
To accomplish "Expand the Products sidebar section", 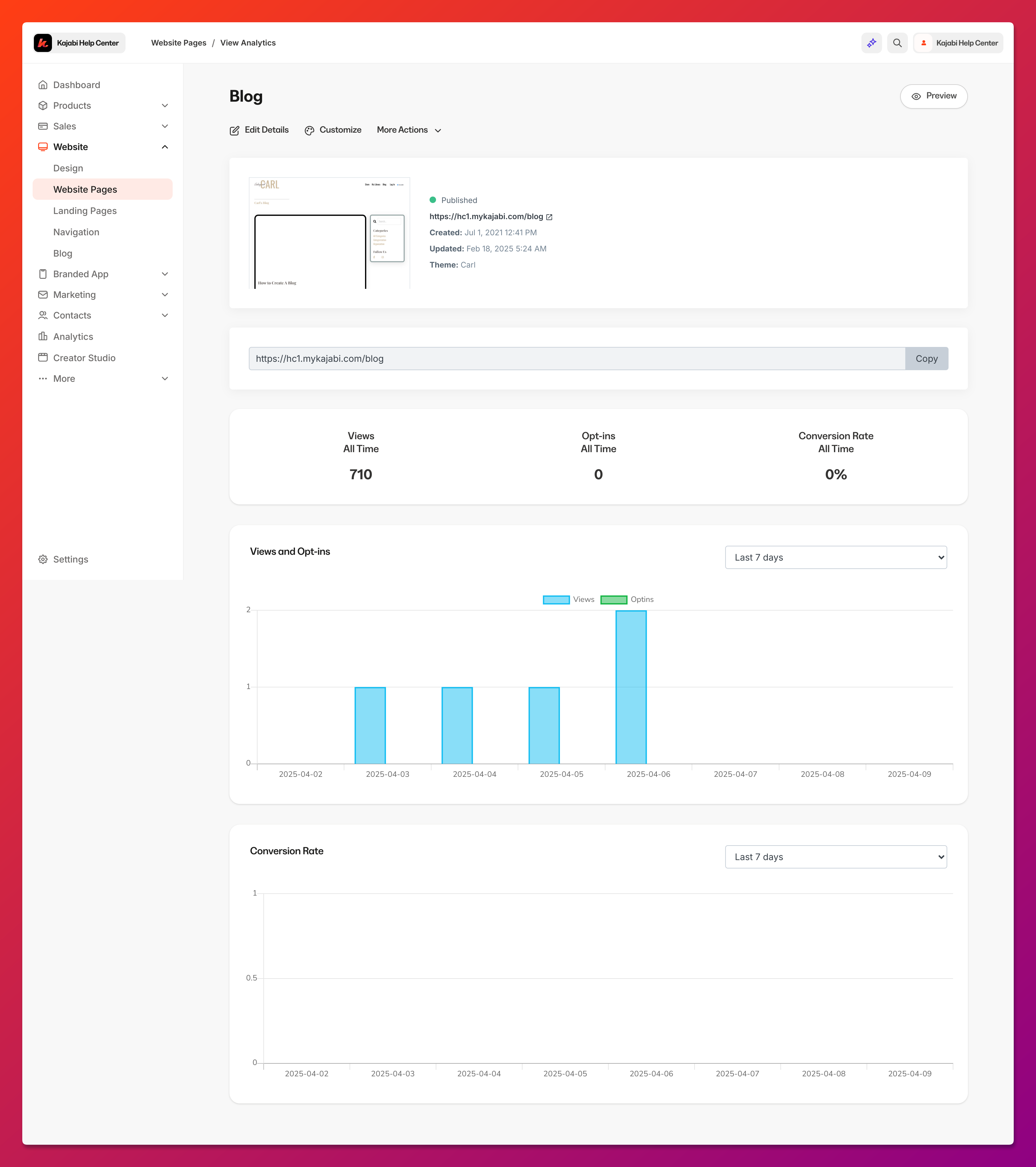I will 165,106.
